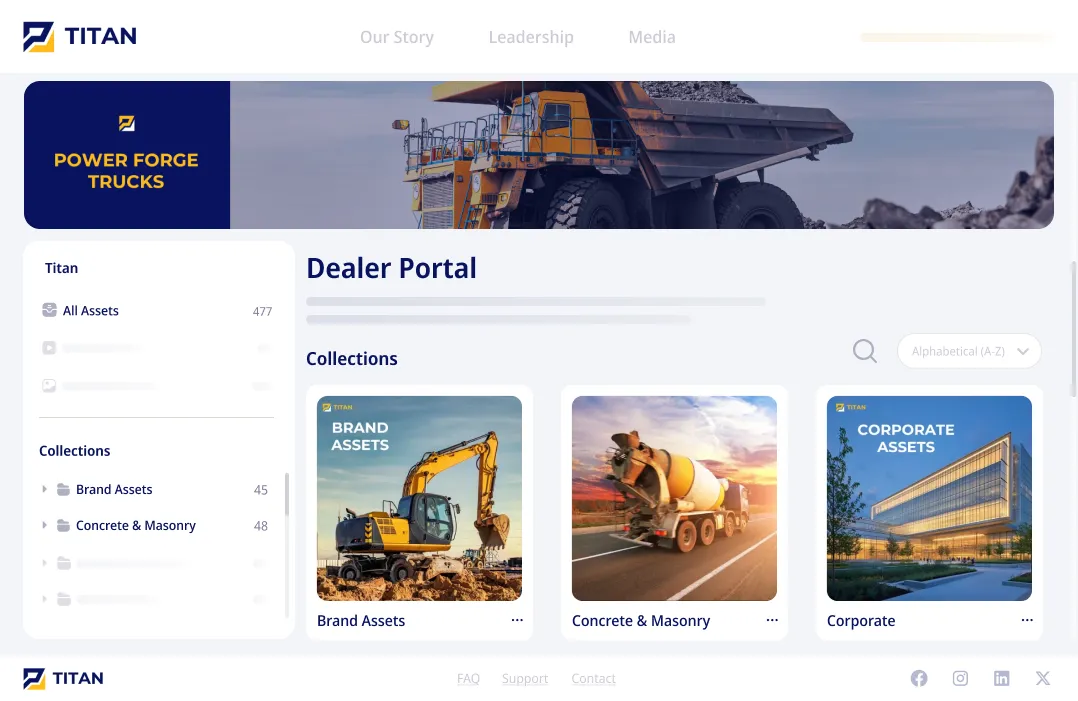1078x701 pixels.
Task: Go to the Our Story menu item
Action: pos(397,37)
